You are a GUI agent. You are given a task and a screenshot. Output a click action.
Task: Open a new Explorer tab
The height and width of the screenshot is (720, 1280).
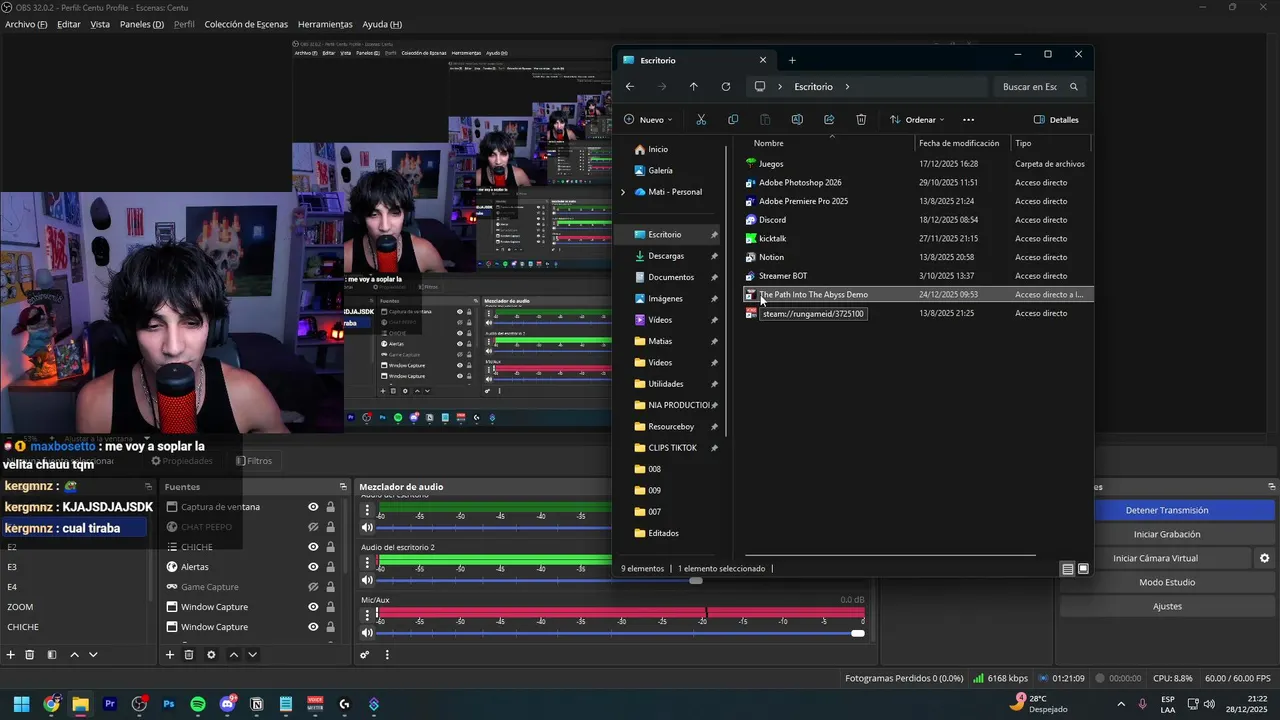[x=792, y=60]
